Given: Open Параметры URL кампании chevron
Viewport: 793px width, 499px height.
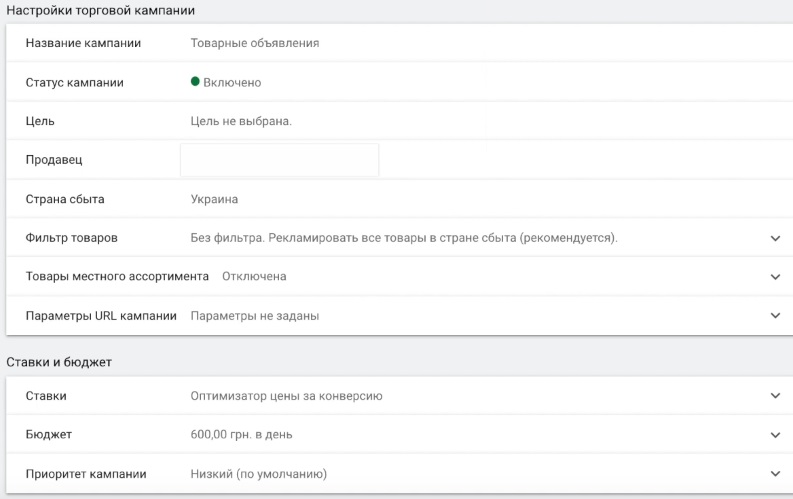Looking at the screenshot, I should [x=775, y=315].
